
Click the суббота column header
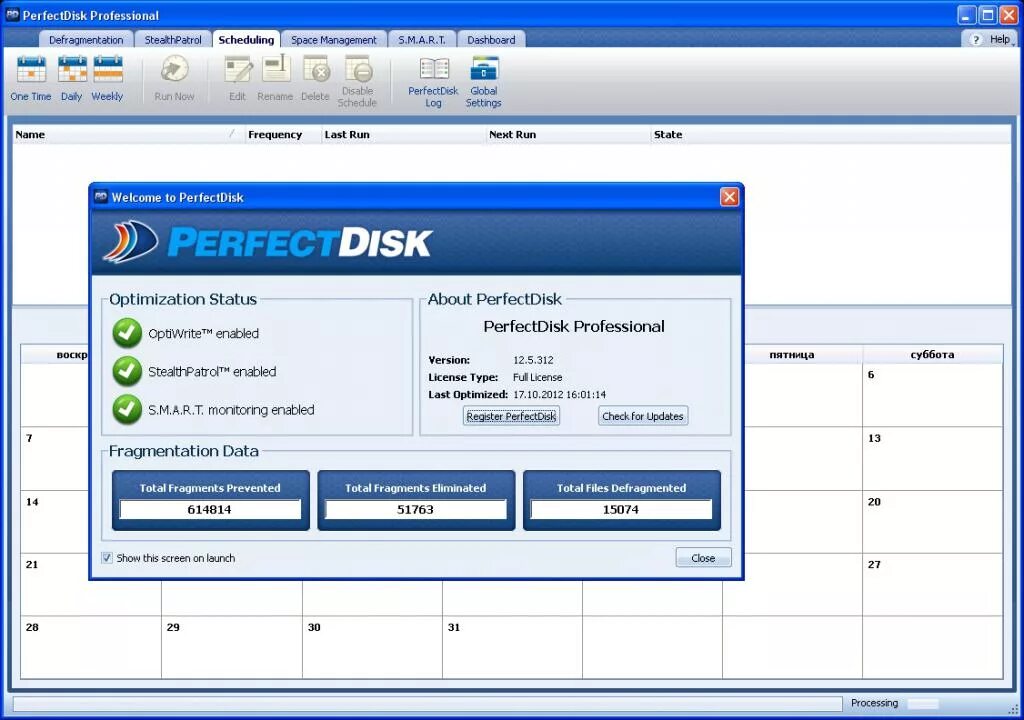coord(933,355)
